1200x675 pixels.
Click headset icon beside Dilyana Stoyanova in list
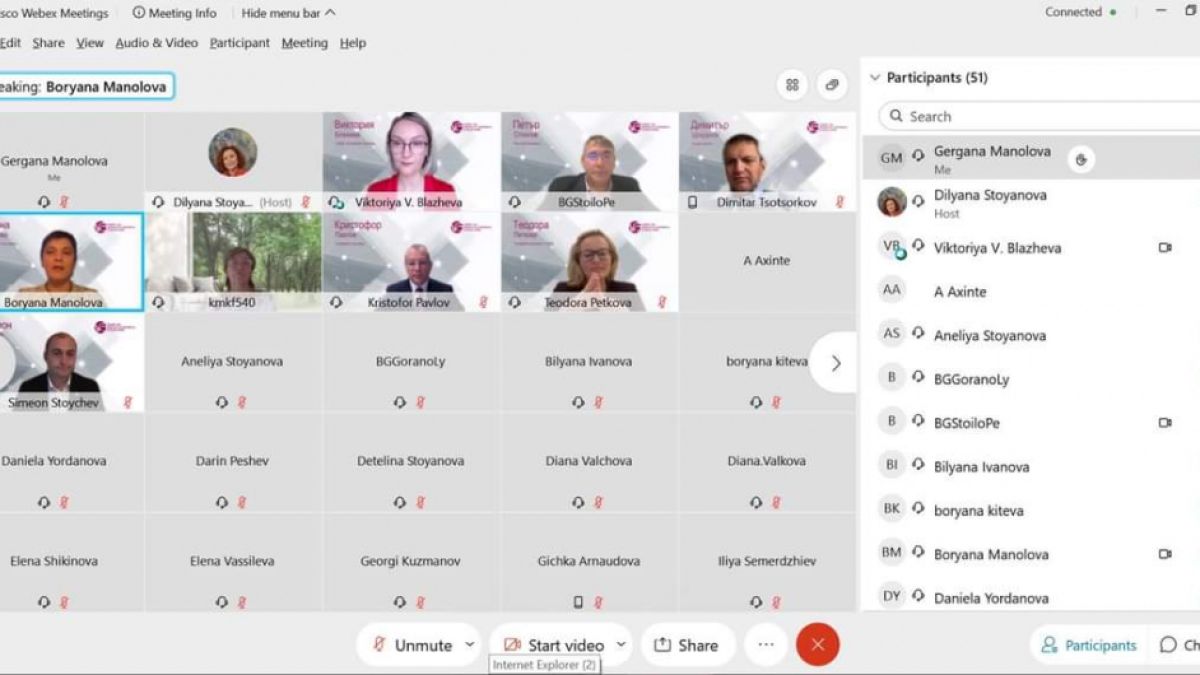(x=918, y=201)
